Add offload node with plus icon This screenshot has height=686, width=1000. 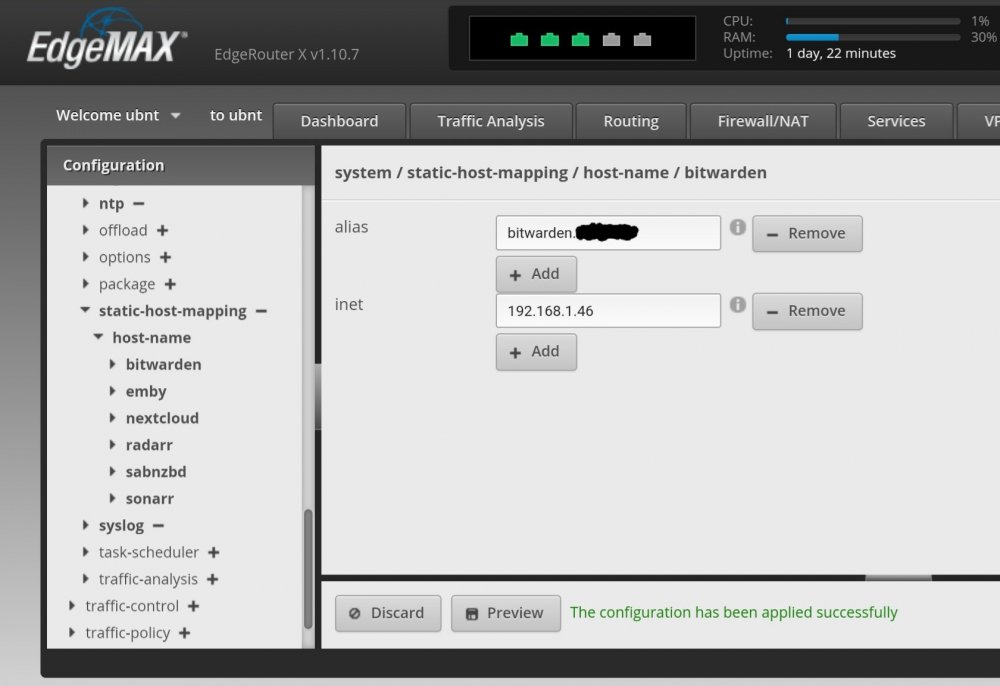(x=163, y=231)
